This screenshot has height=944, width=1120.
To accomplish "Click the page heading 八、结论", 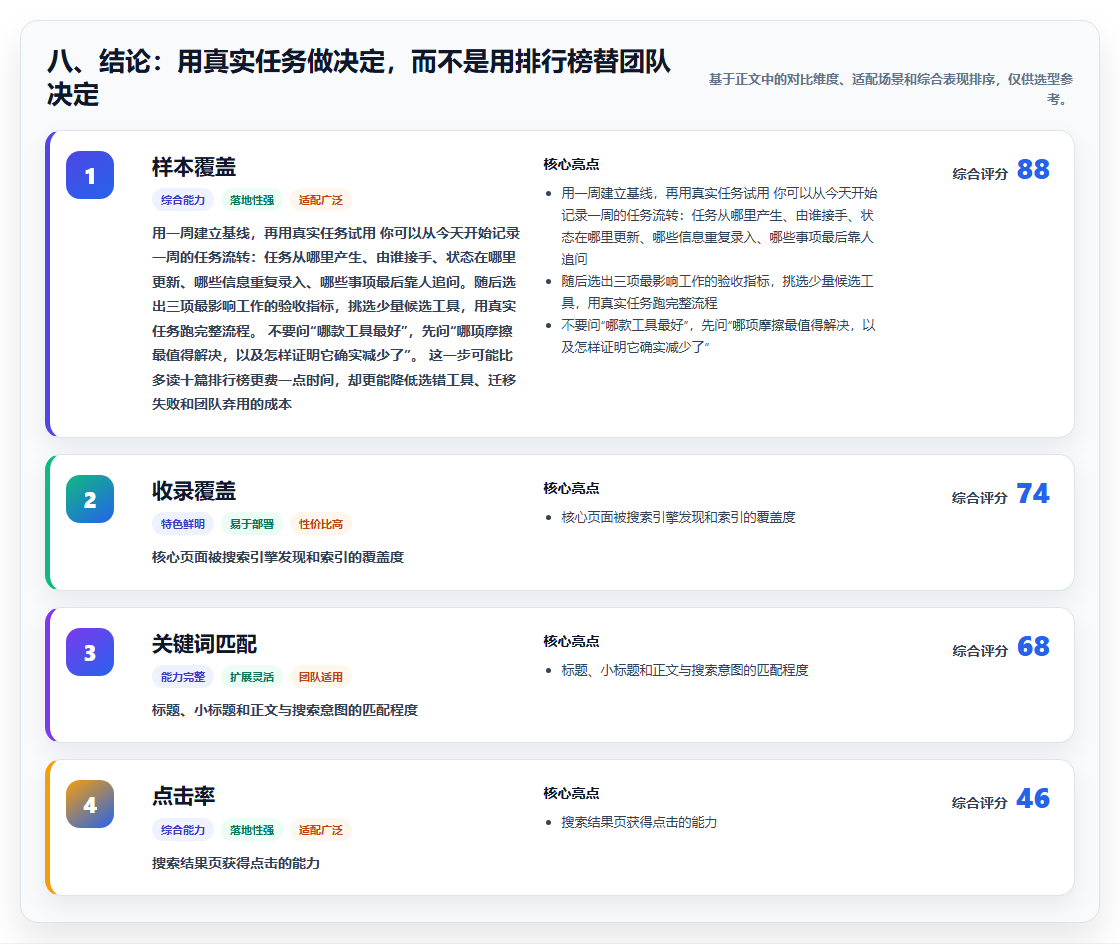I will pyautogui.click(x=359, y=78).
